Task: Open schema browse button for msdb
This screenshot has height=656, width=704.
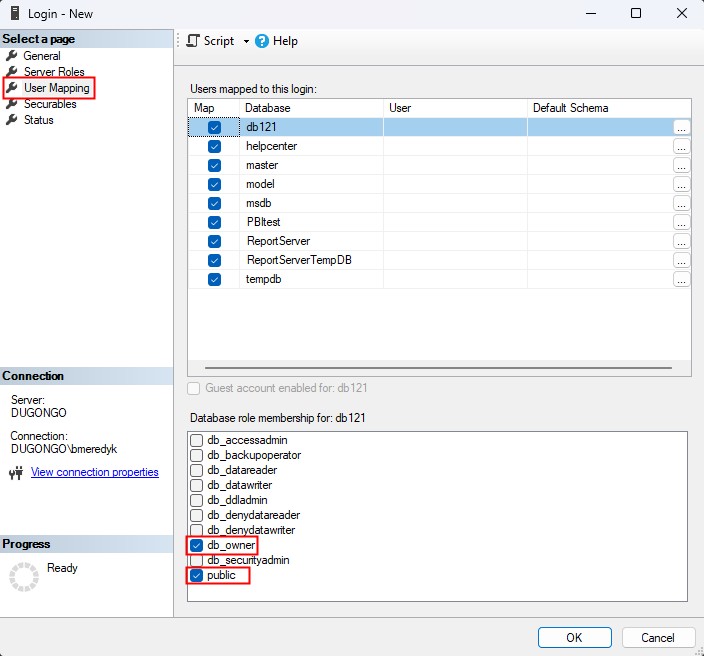Action: tap(681, 203)
